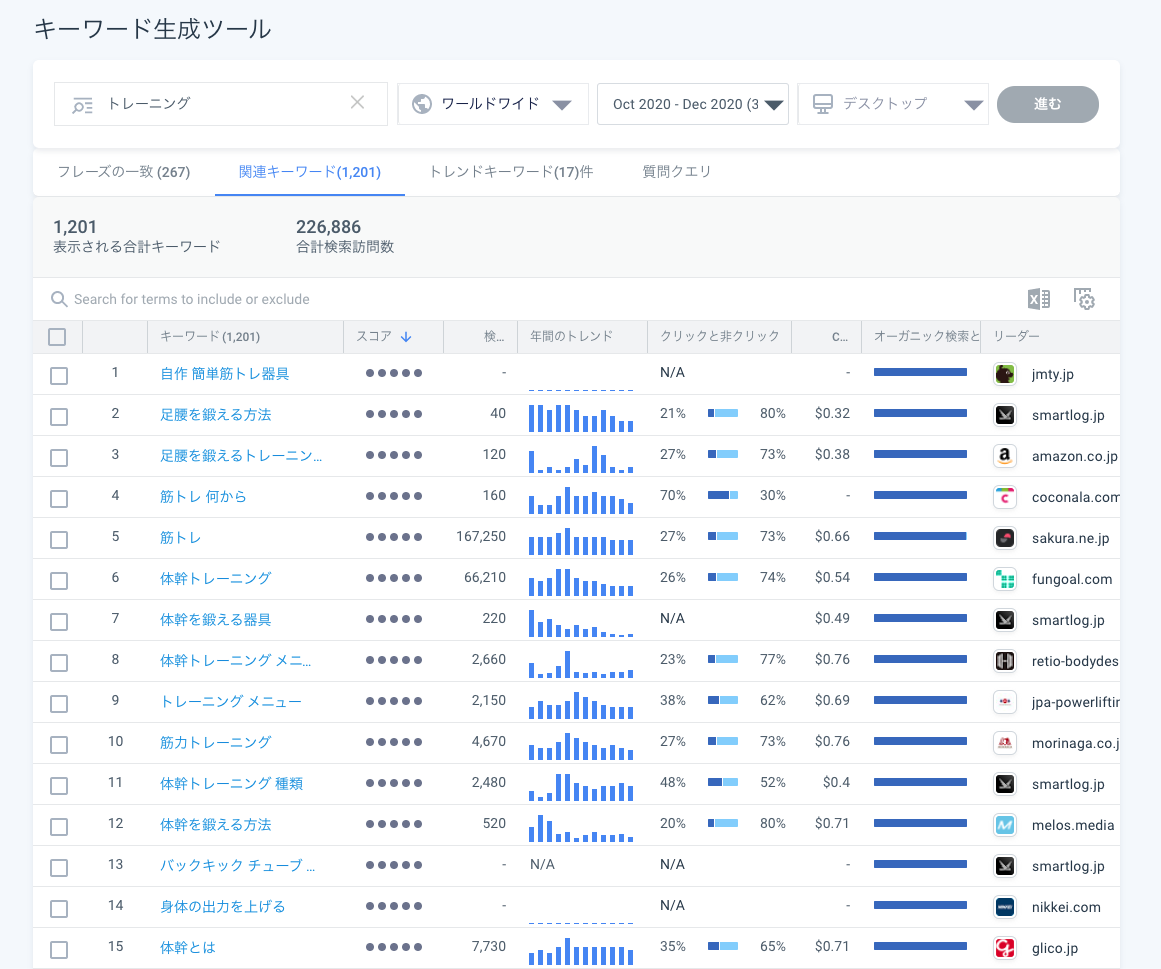Click the glico.jp favicon
Screen dimensions: 1161x969
[x=1005, y=948]
